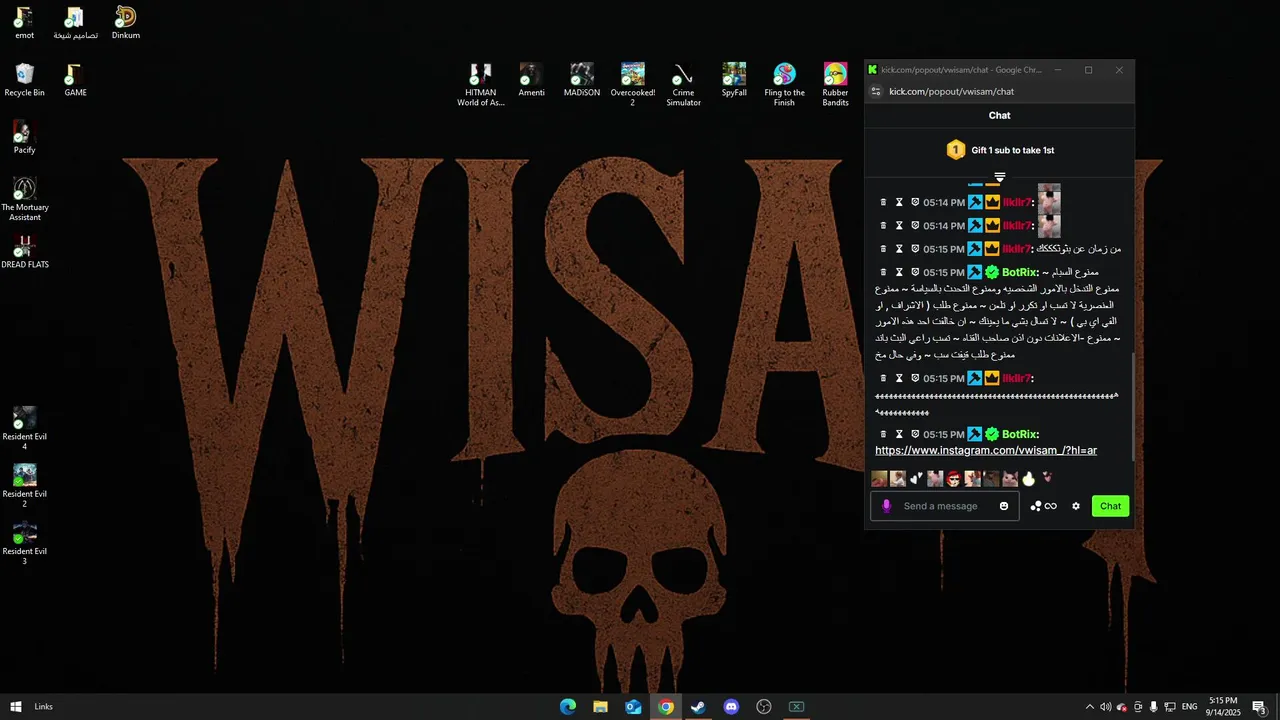Select the Pacify desktop shortcut

(x=24, y=138)
